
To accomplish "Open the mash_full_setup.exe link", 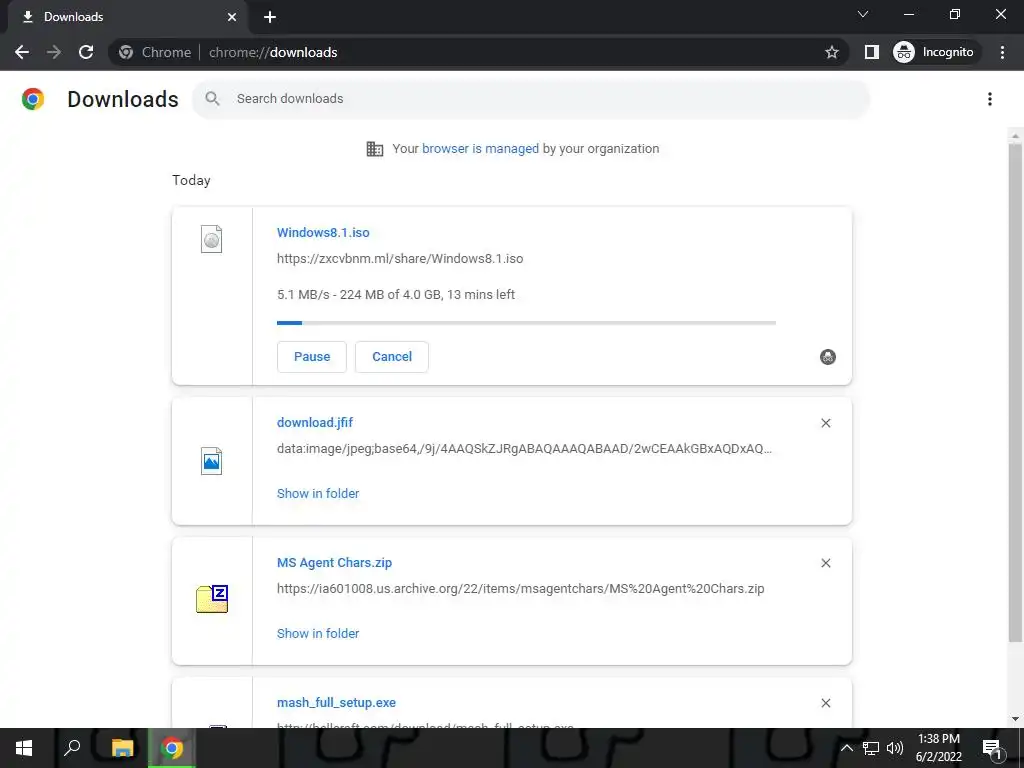I will pyautogui.click(x=336, y=703).
